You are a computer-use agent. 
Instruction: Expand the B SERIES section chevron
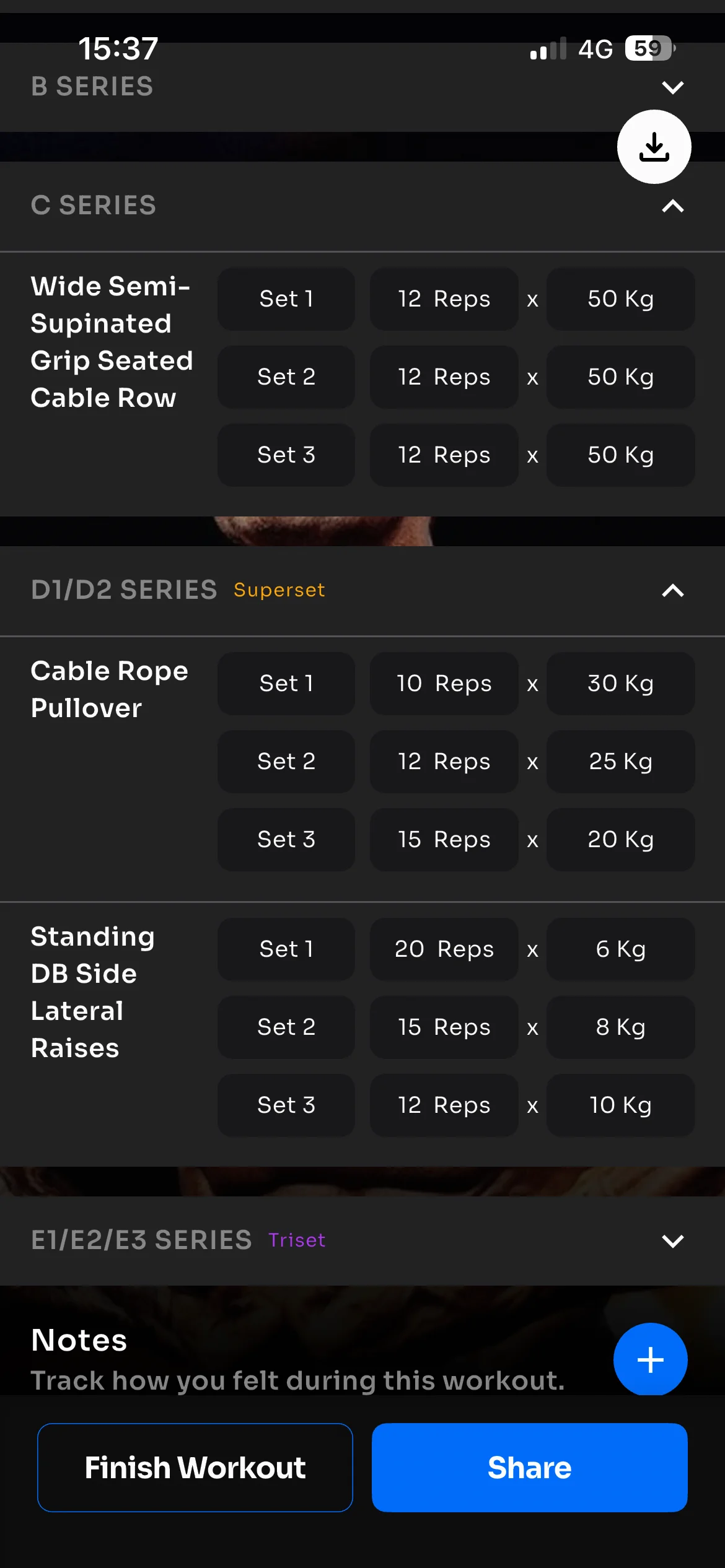pyautogui.click(x=672, y=87)
